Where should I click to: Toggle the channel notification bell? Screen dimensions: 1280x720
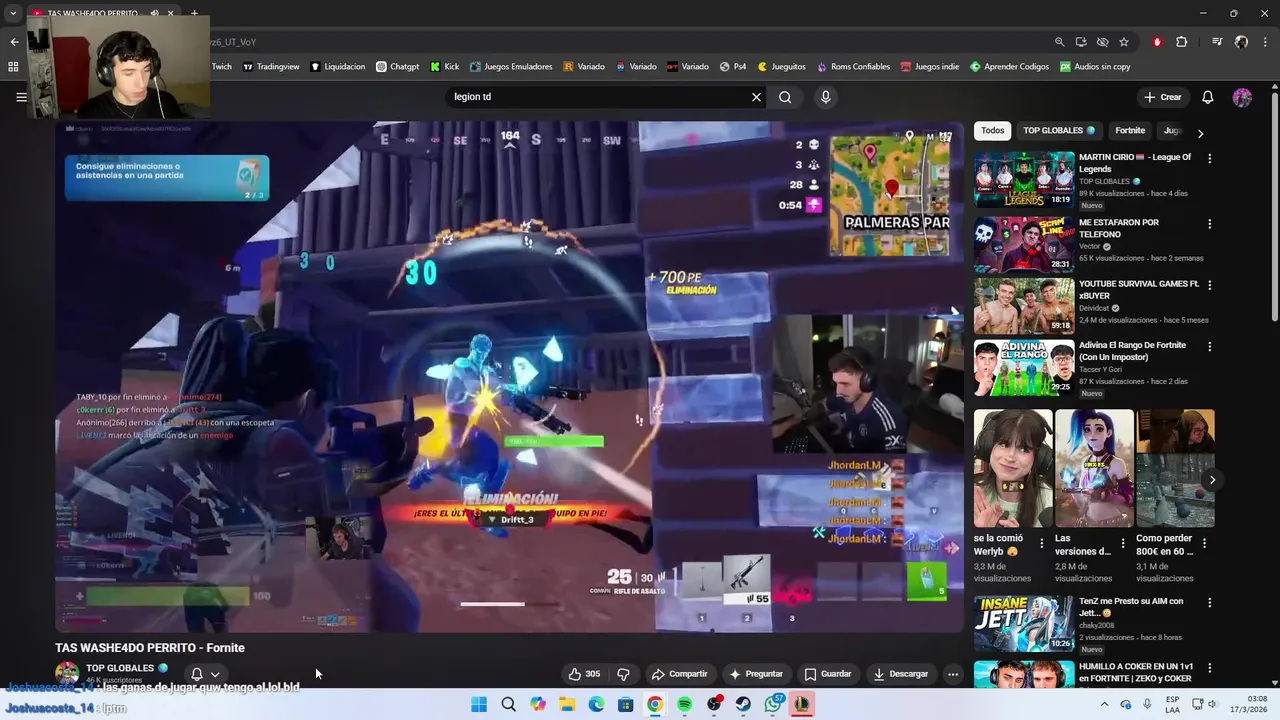point(197,674)
